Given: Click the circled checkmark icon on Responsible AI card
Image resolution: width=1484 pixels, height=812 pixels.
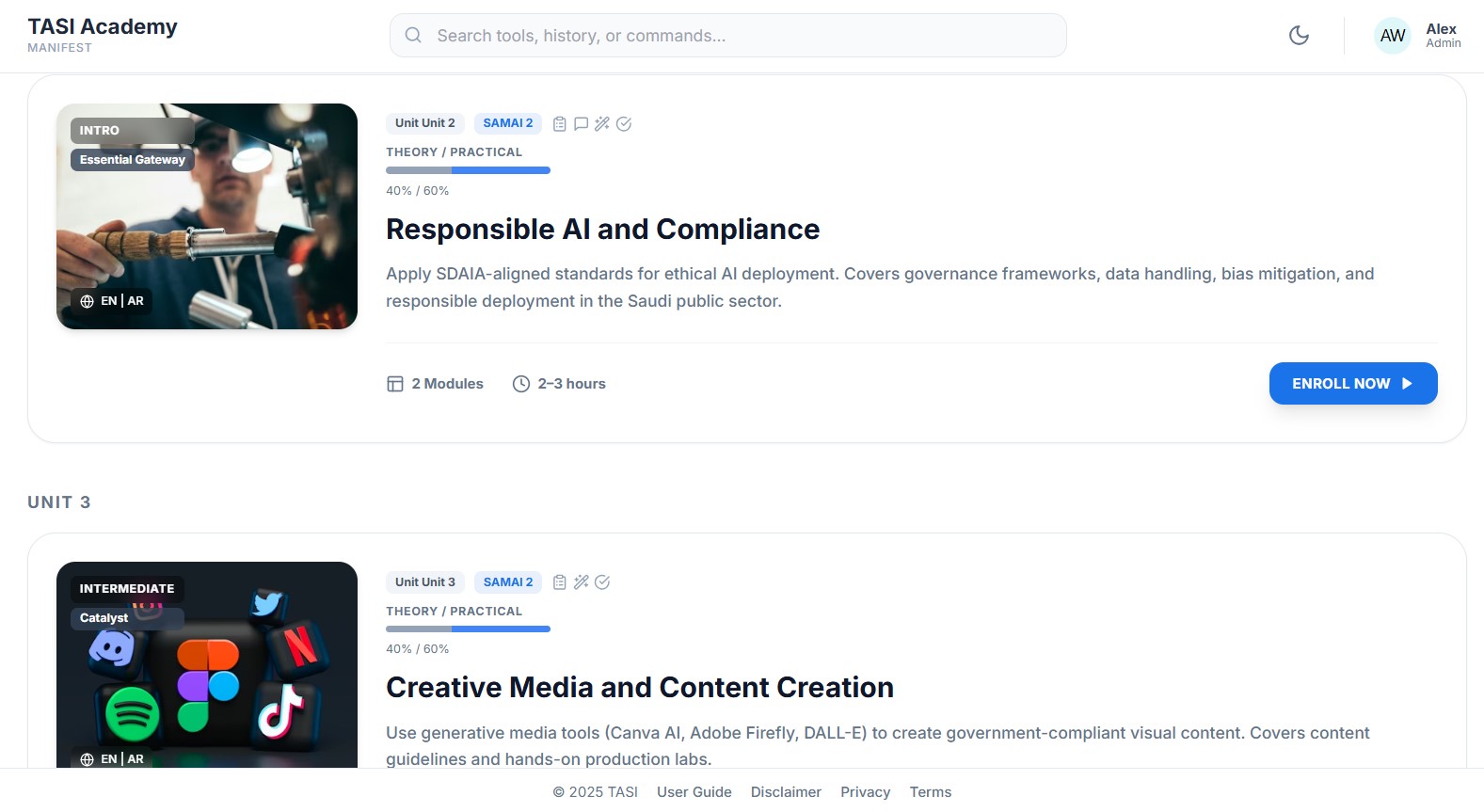Looking at the screenshot, I should point(624,124).
